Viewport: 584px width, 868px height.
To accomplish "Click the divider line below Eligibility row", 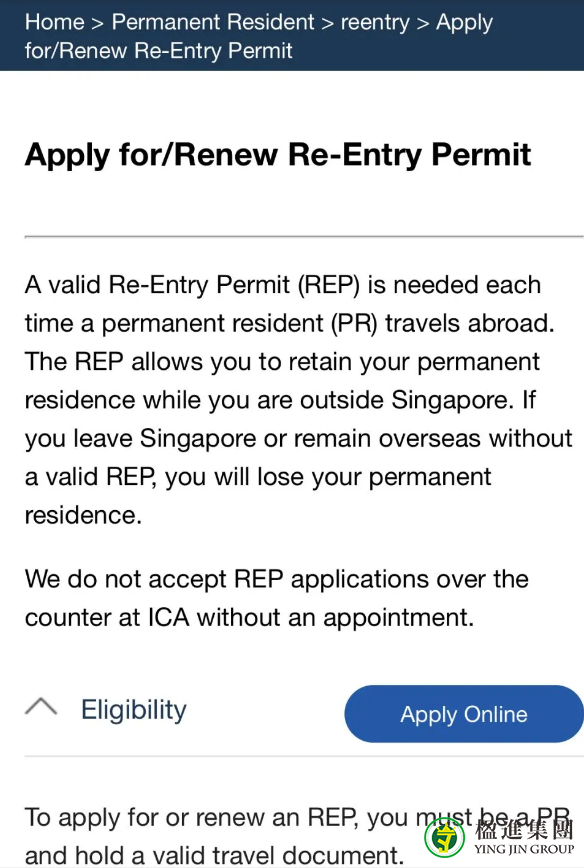I will (x=304, y=756).
